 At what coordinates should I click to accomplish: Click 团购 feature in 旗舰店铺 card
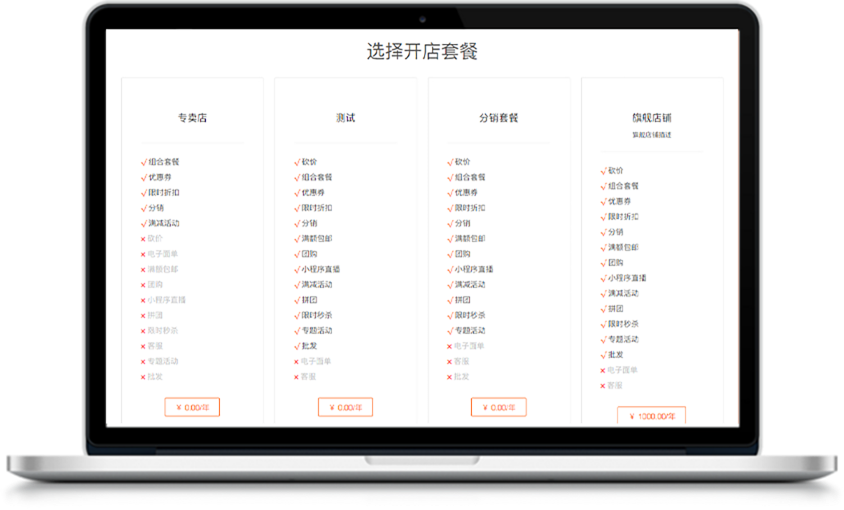pos(616,263)
